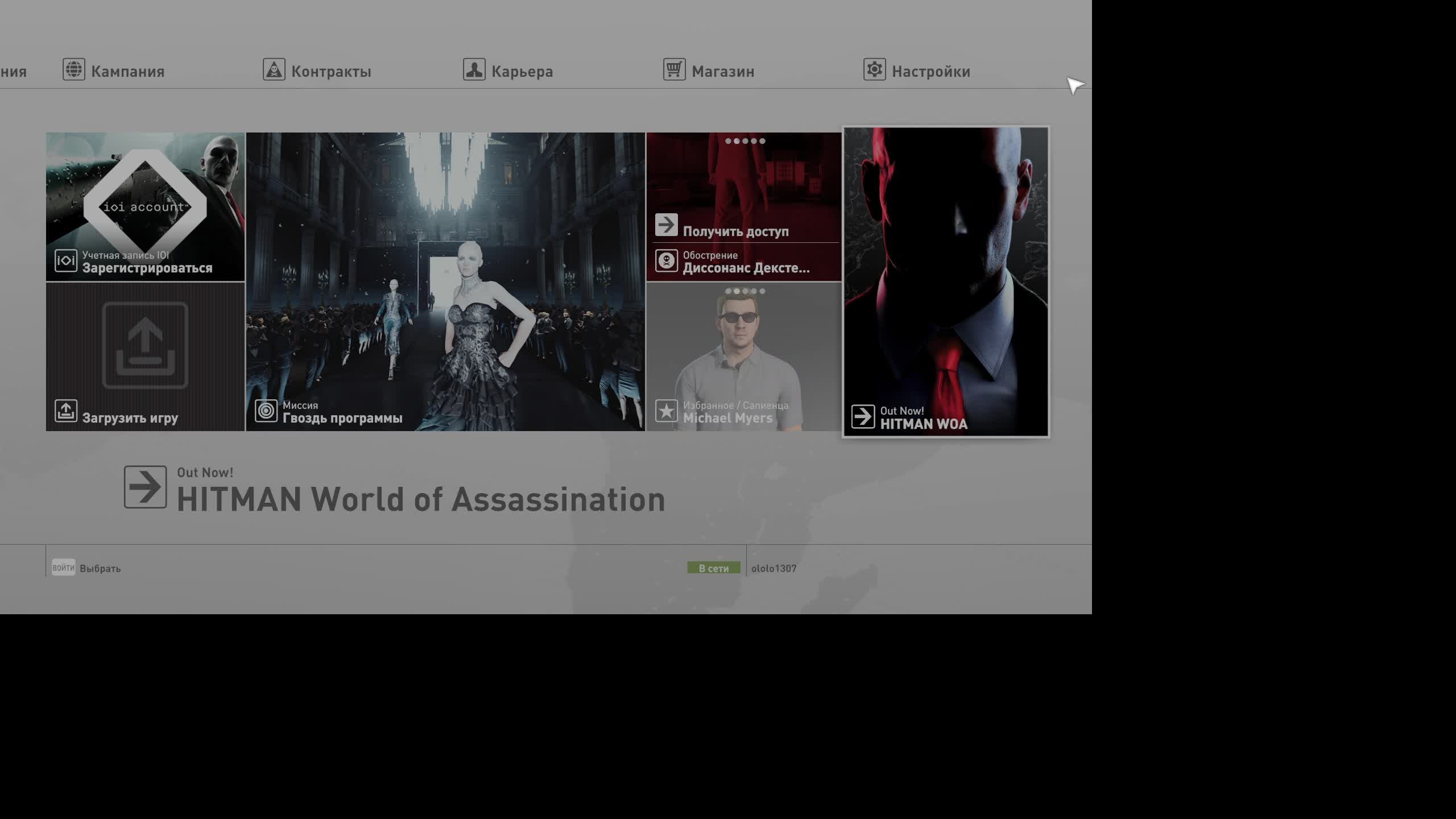Click the Выбрать prompt at the bottom

click(x=100, y=568)
